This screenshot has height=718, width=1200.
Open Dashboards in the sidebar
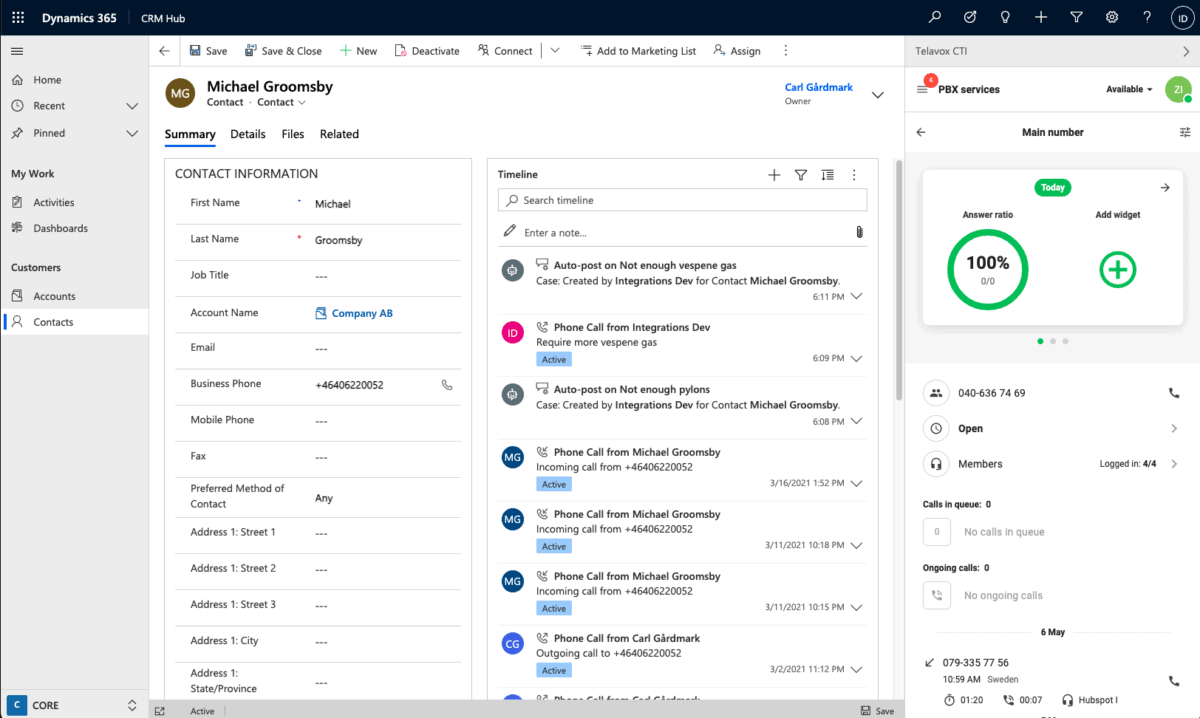[x=74, y=228]
